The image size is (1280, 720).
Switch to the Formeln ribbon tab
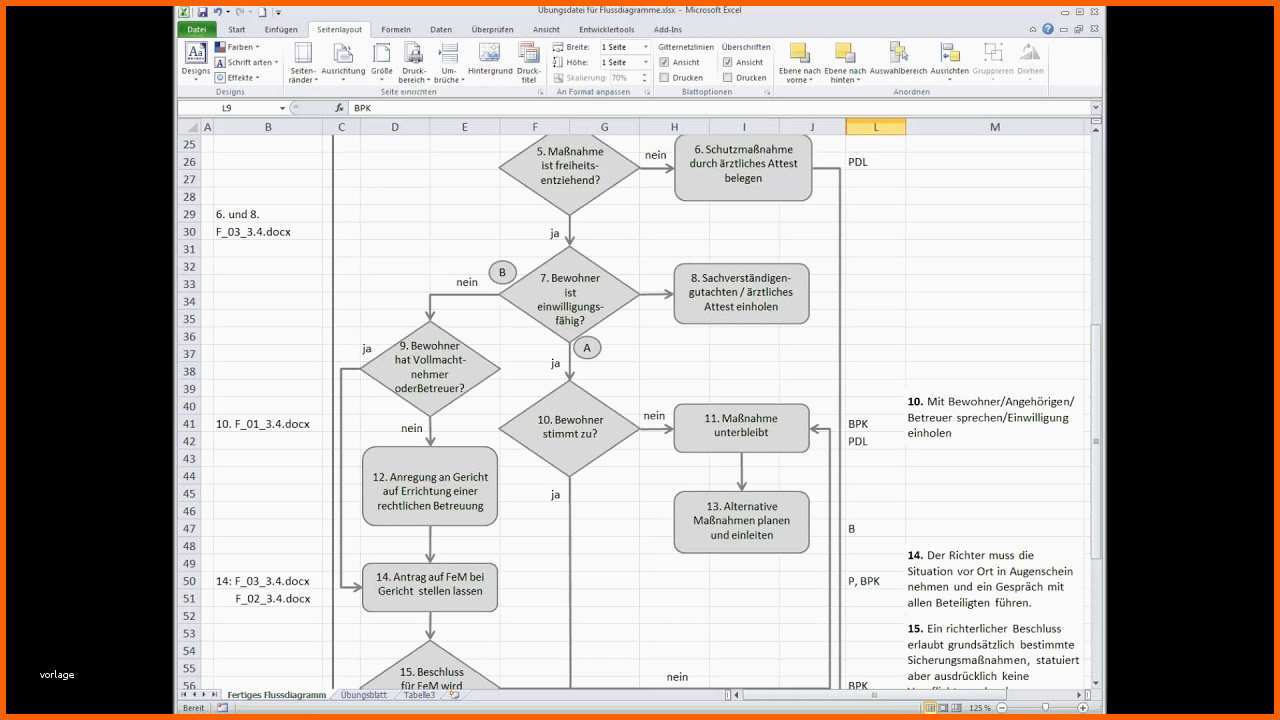click(x=396, y=29)
